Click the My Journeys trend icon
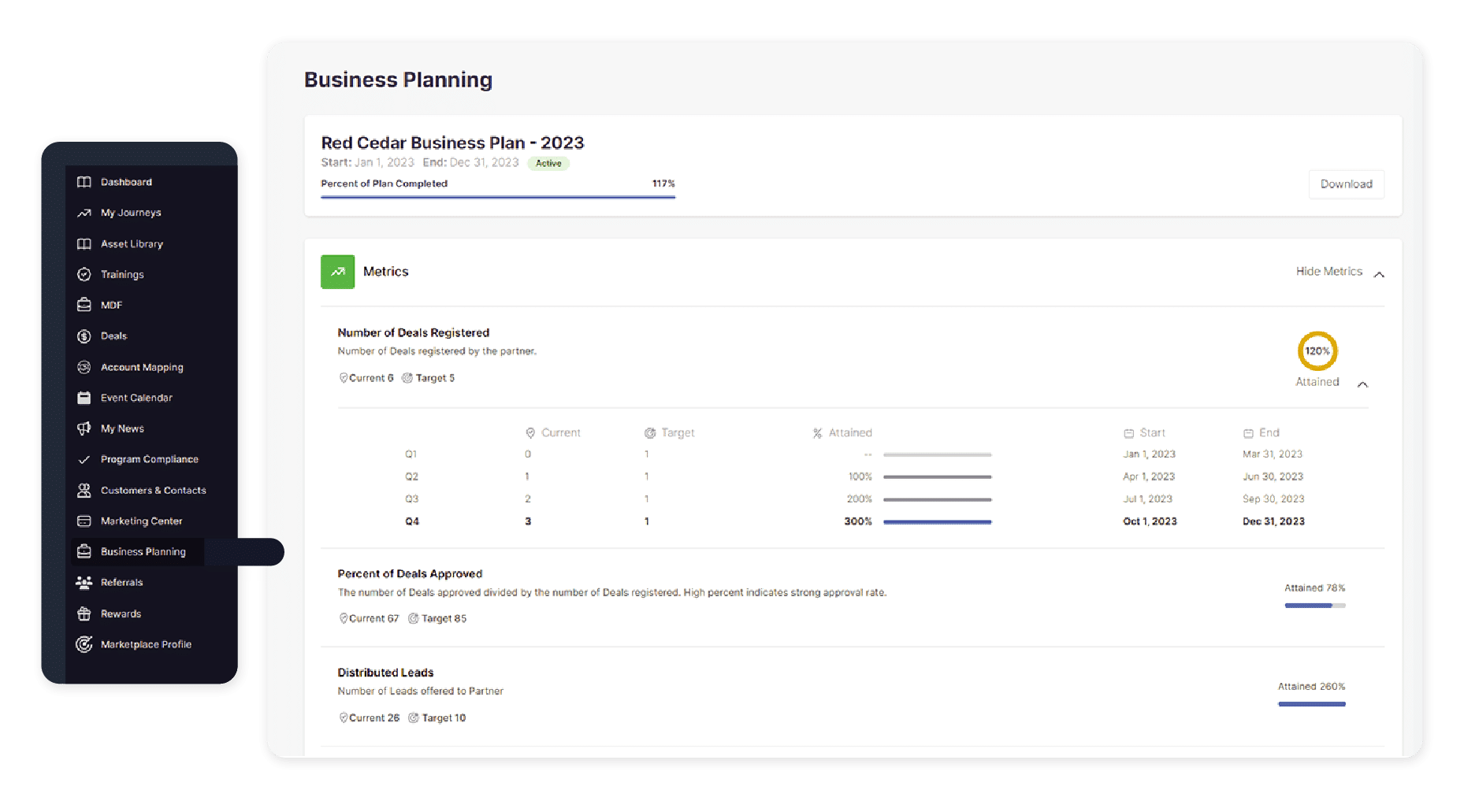 [x=84, y=213]
